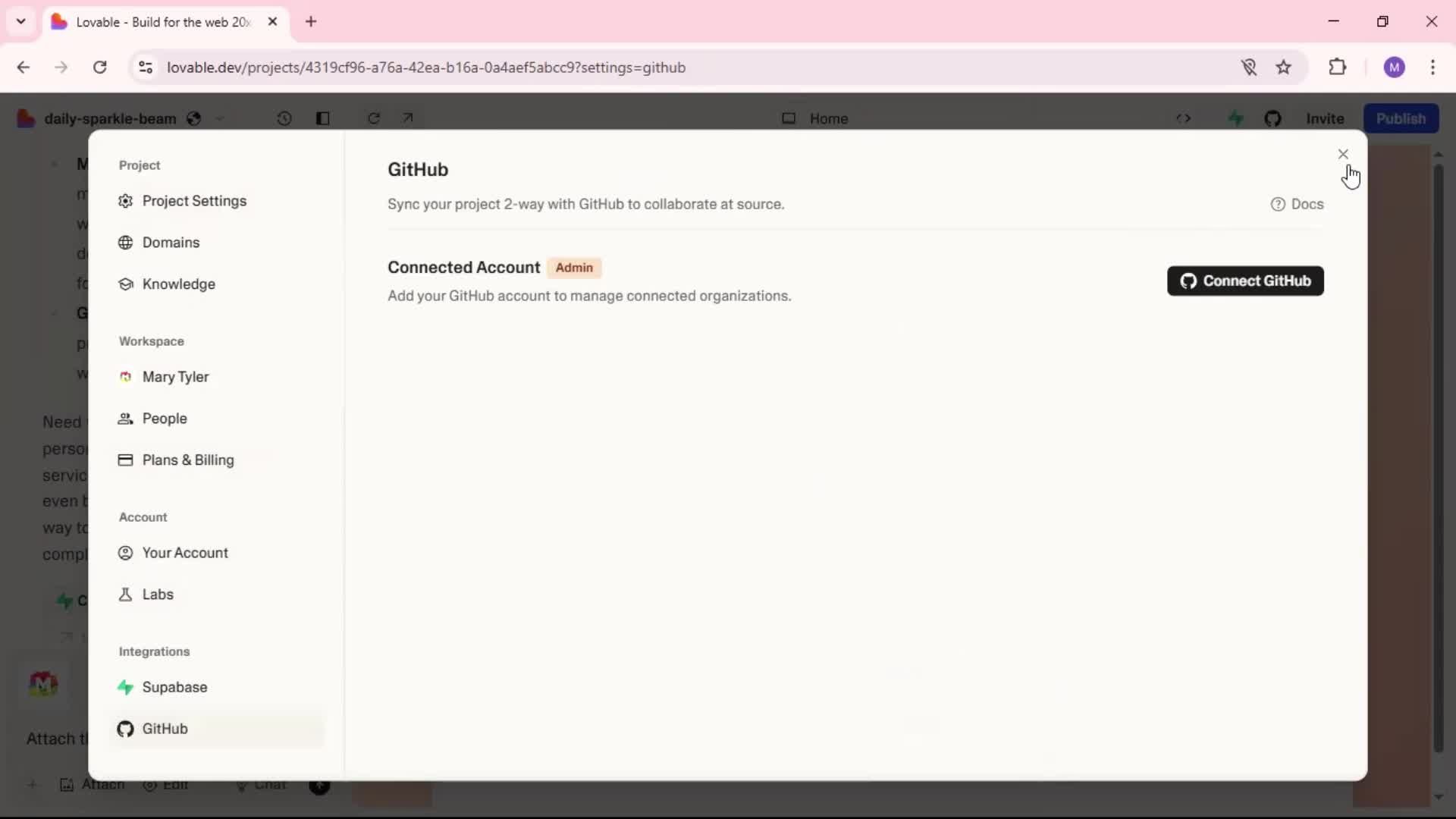Click the Your Account person icon
Image resolution: width=1456 pixels, height=819 pixels.
(126, 553)
